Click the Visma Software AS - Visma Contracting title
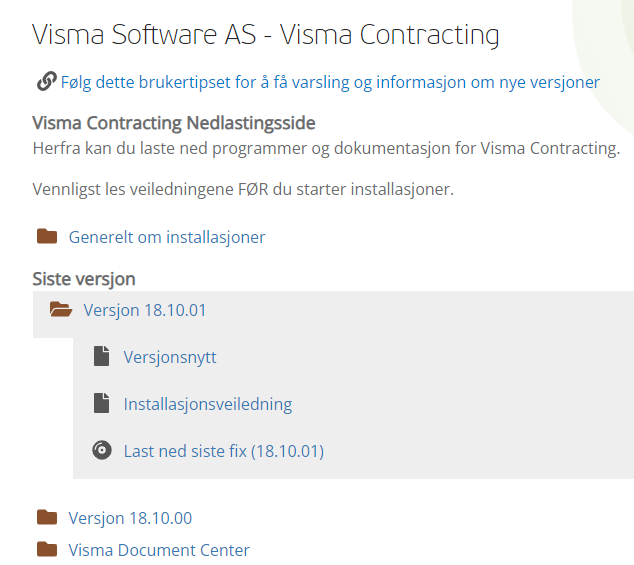This screenshot has height=565, width=634. 266,35
